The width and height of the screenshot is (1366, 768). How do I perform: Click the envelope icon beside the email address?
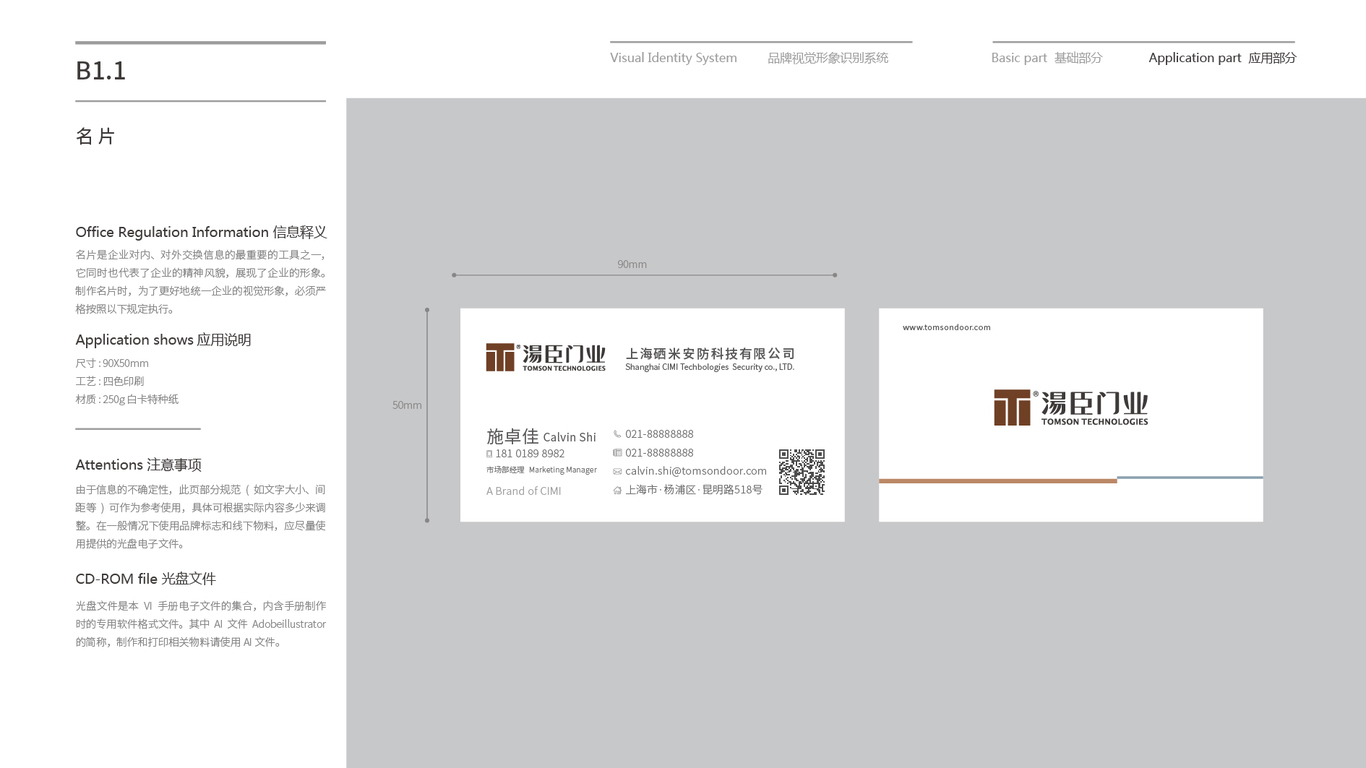[617, 472]
